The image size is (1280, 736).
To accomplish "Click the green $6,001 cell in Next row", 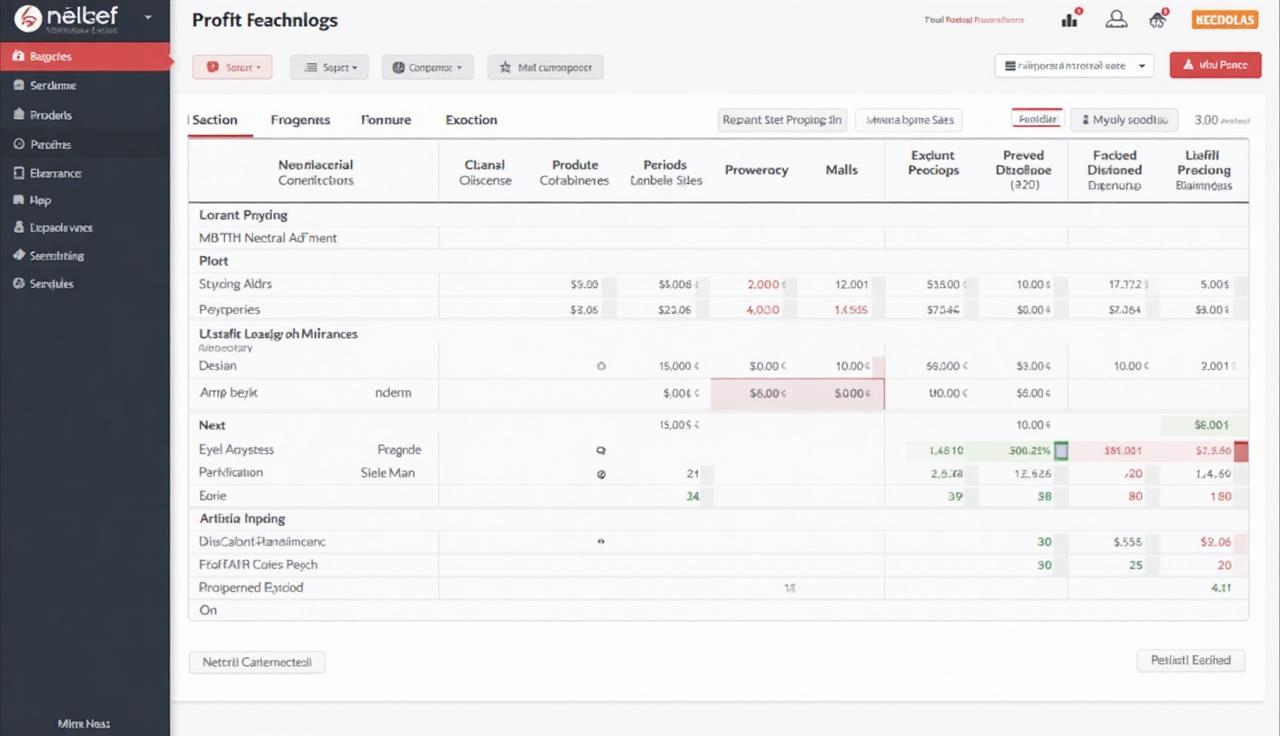I will tap(1204, 425).
